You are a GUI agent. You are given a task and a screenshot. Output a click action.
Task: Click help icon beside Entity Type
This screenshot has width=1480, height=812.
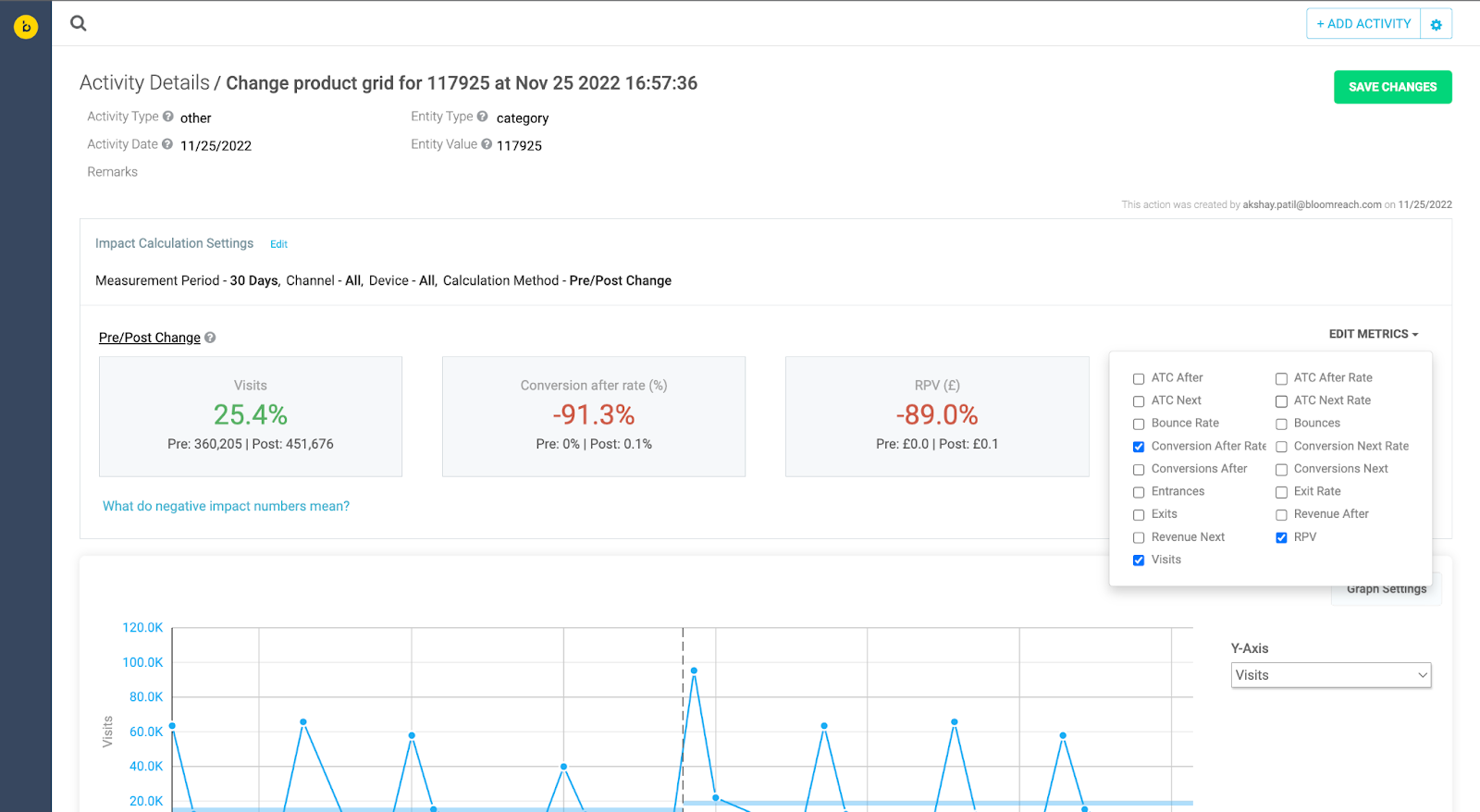coord(482,117)
